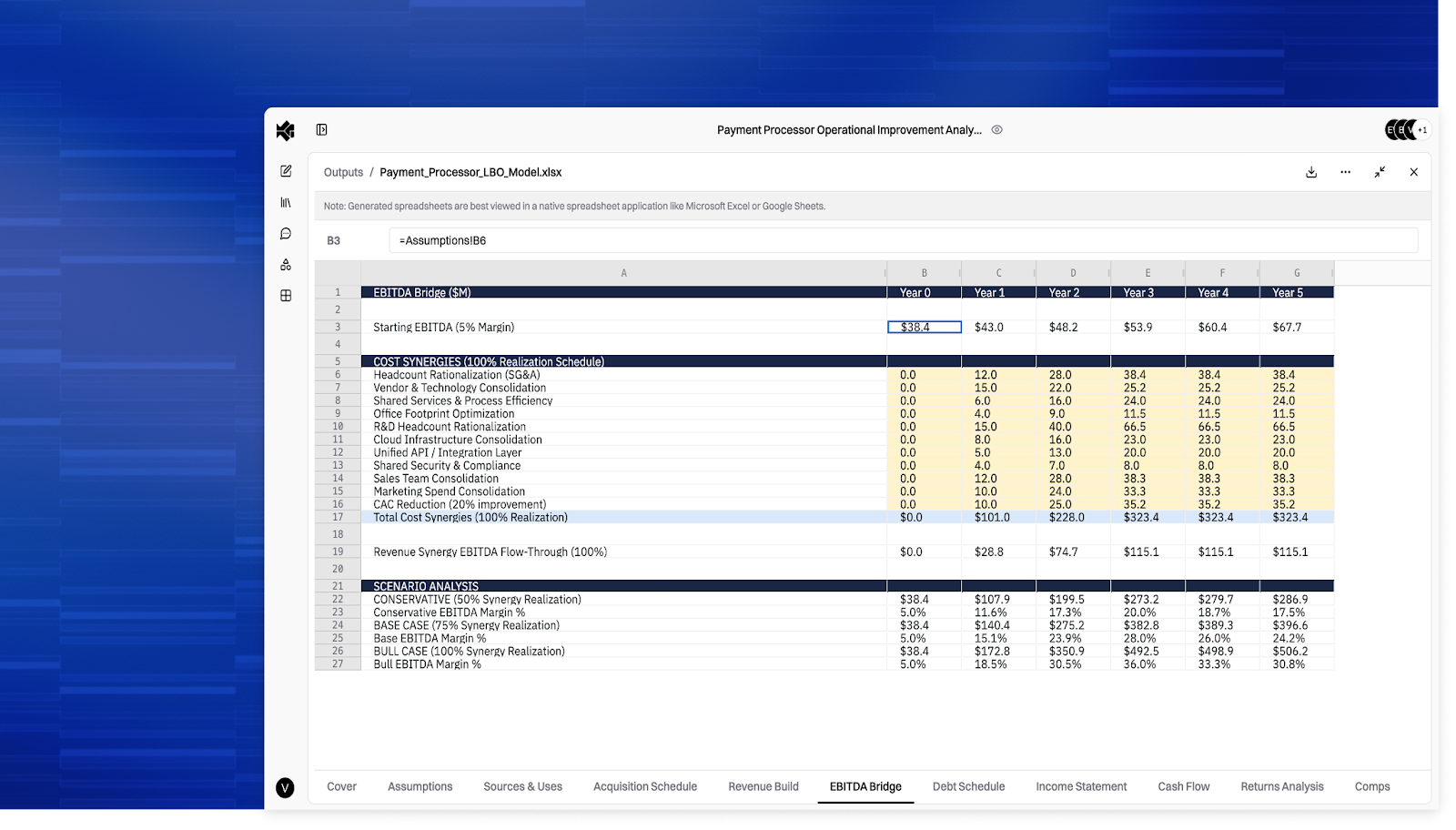Click Starting EBITDA (5% Margin) cell

623,327
